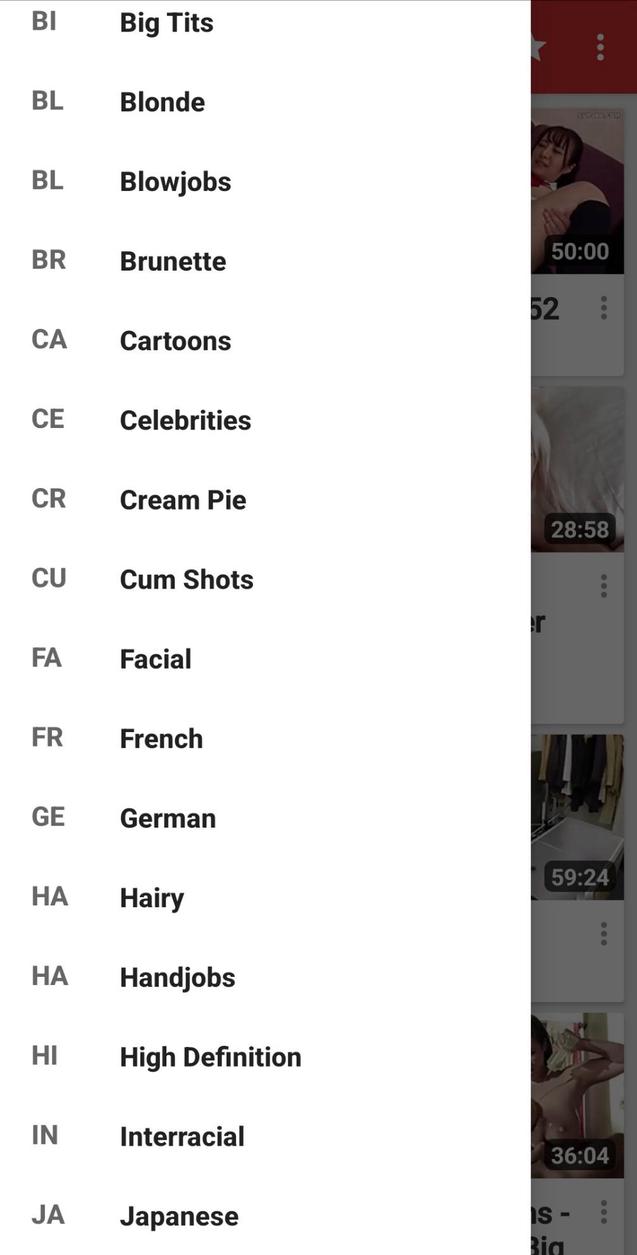The height and width of the screenshot is (1255, 637).
Task: Open the Blonde category
Action: (162, 101)
